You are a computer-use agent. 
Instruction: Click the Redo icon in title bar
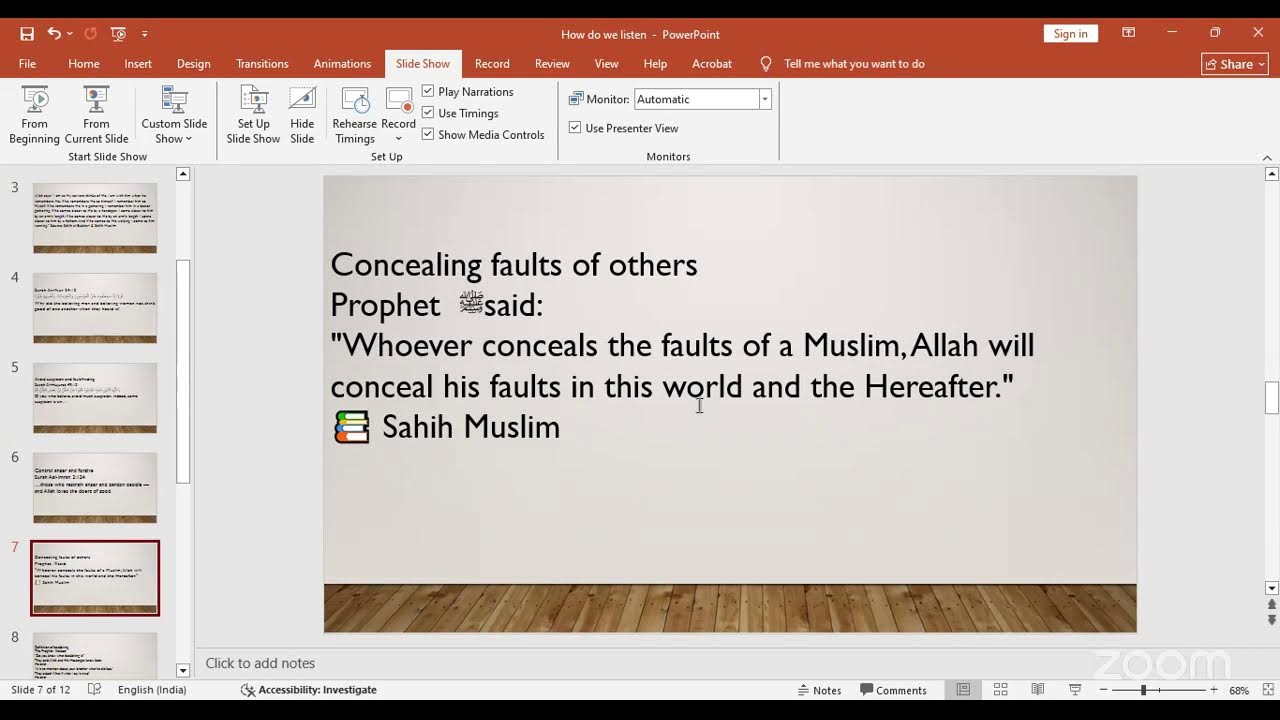90,34
